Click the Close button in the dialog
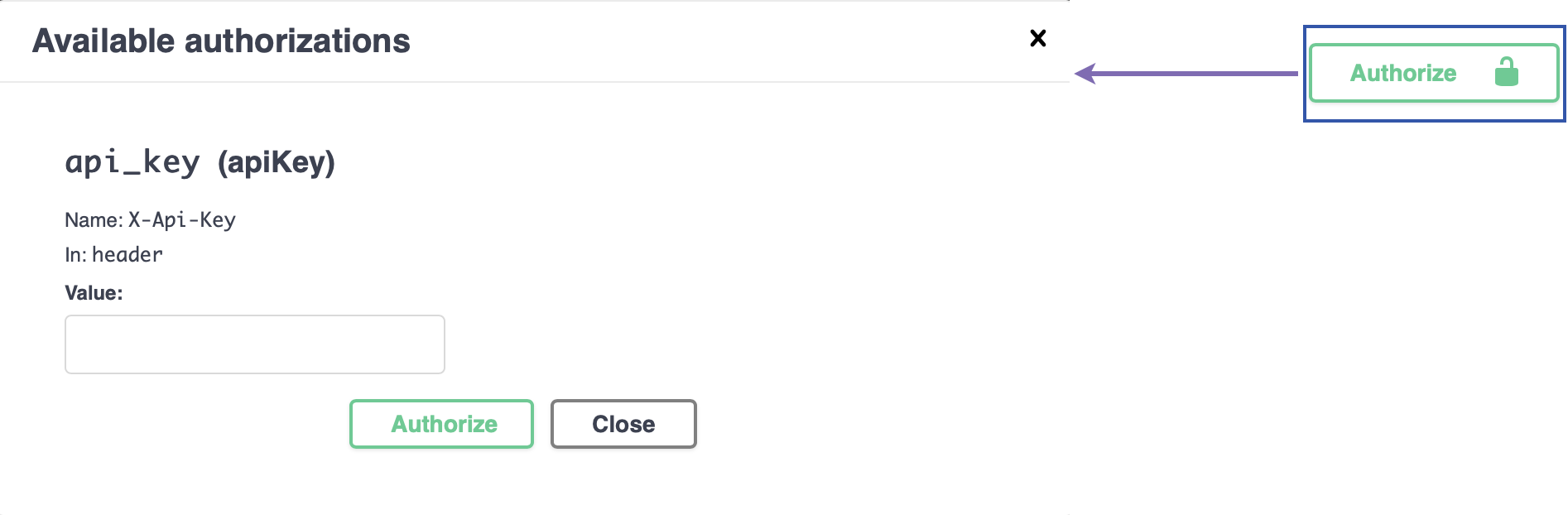The width and height of the screenshot is (1568, 515). pos(623,424)
